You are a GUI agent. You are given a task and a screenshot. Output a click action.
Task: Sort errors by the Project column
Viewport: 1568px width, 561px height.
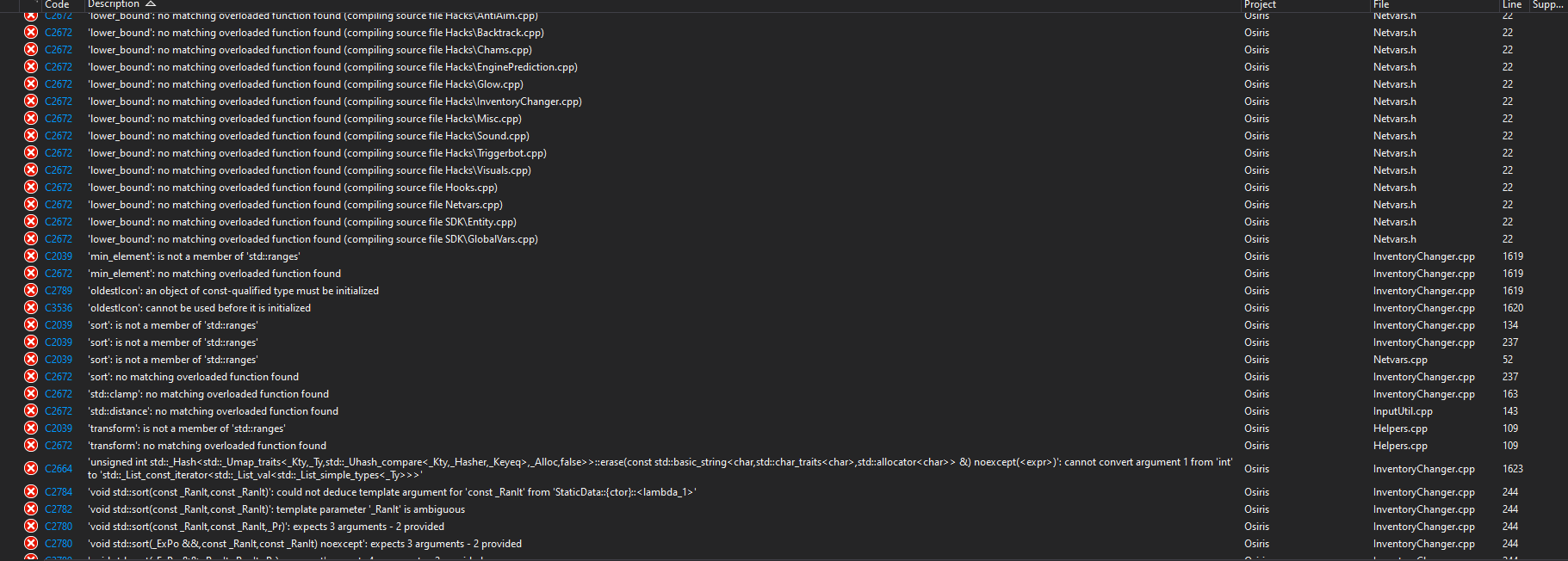pos(1260,4)
